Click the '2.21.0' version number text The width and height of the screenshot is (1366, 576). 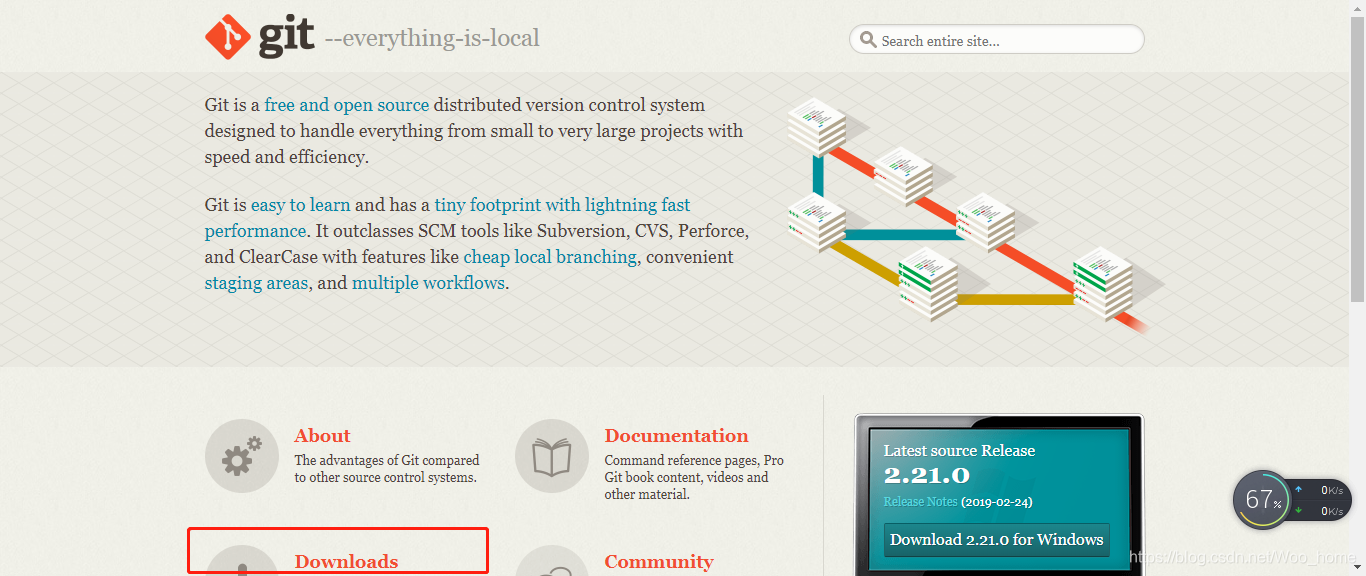pos(927,475)
